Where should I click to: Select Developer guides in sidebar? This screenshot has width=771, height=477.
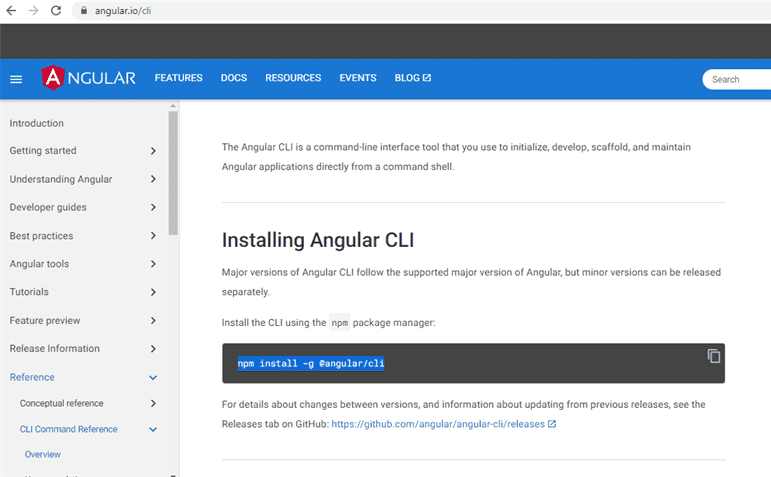point(48,207)
